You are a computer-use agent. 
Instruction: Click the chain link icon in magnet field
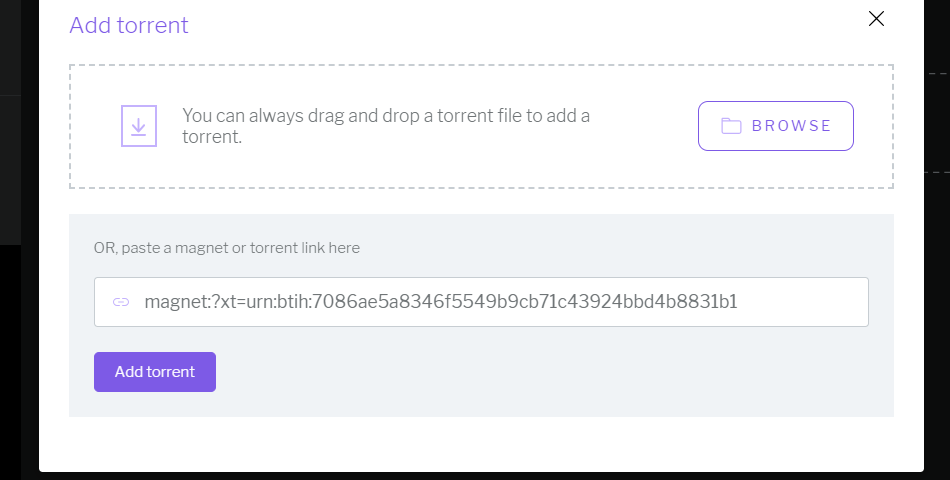(121, 302)
